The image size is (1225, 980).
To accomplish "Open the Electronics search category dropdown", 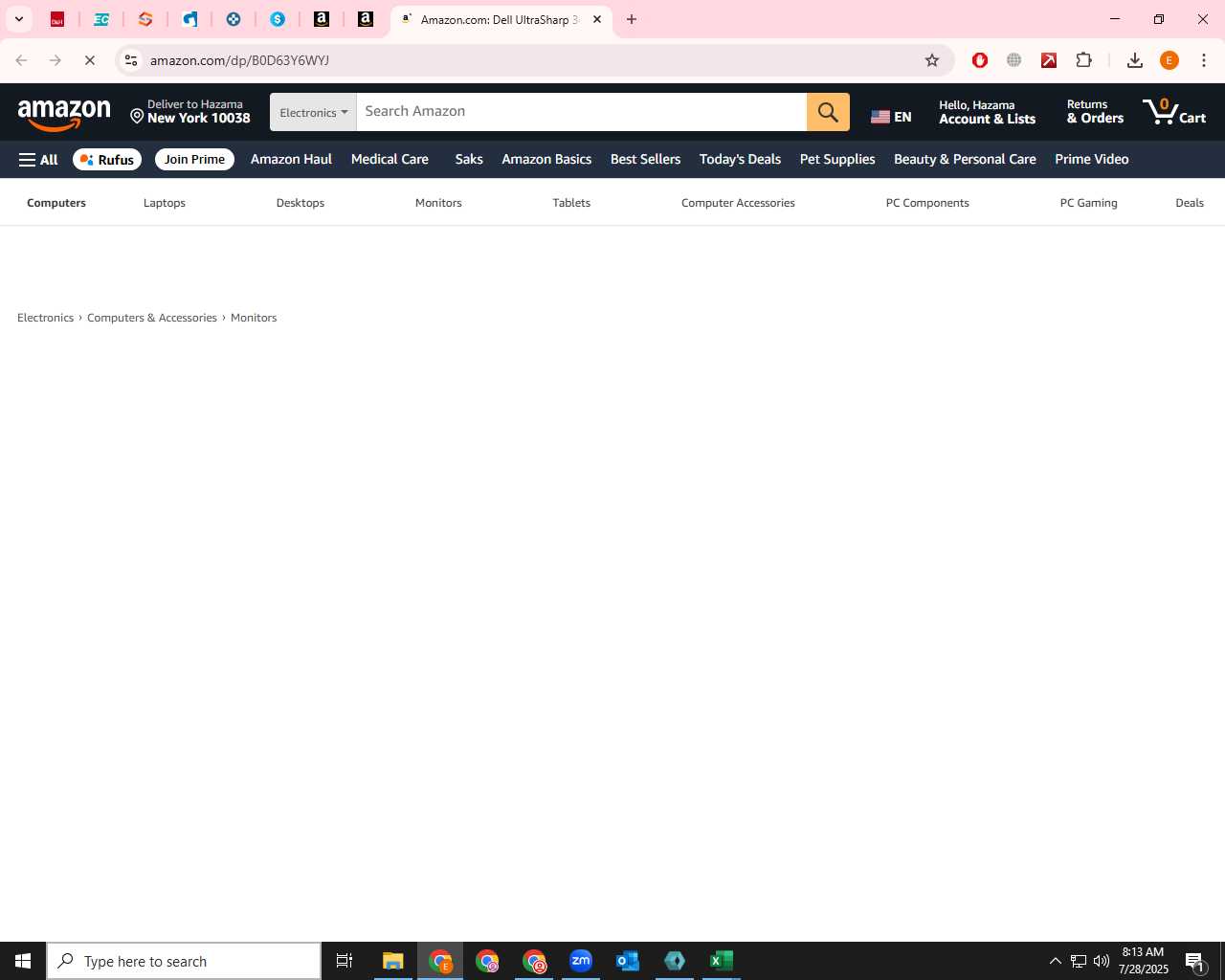I will tap(313, 112).
